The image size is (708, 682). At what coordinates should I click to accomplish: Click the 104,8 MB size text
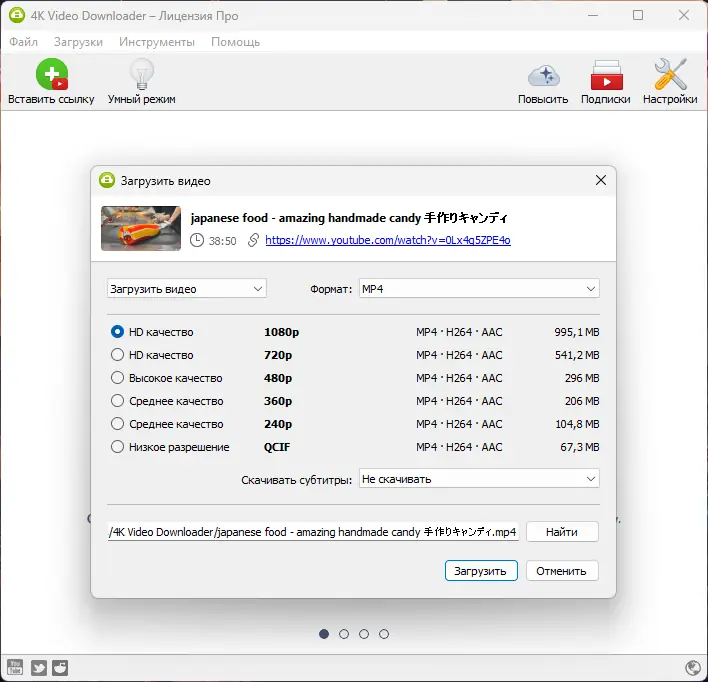point(577,424)
